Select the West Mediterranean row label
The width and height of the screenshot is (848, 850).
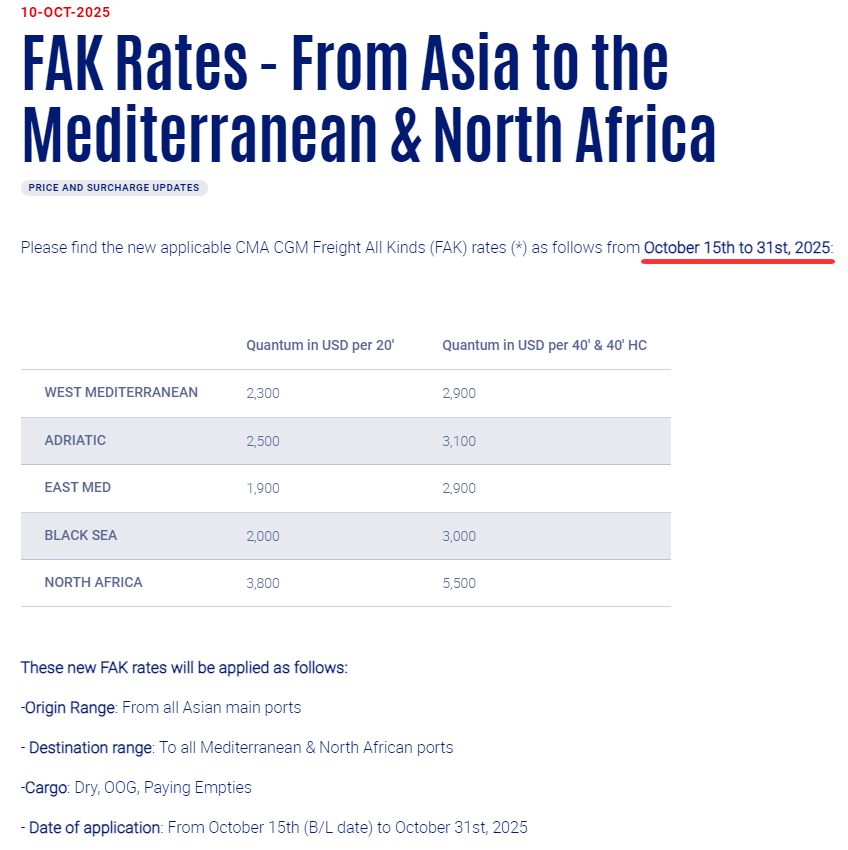tap(121, 393)
